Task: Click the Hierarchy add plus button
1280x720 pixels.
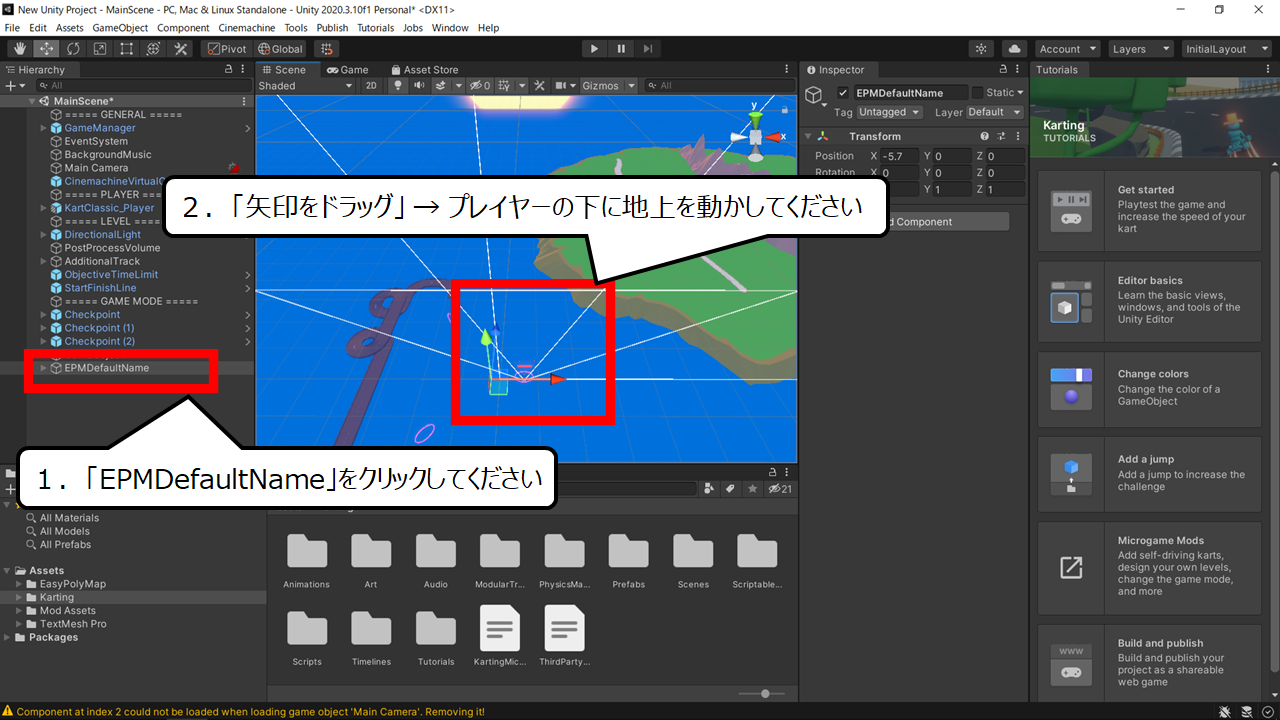Action: point(13,86)
